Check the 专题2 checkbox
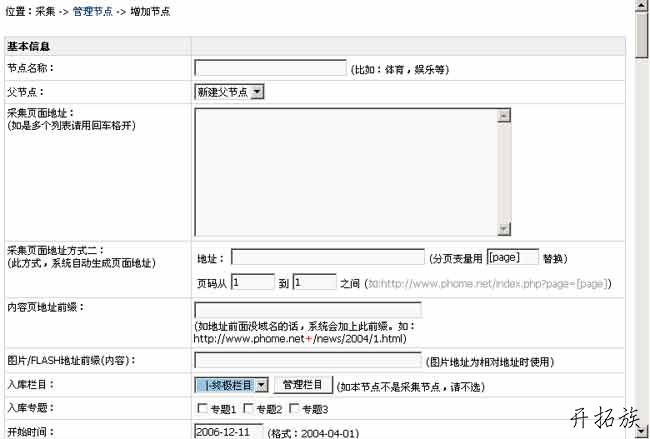The image size is (650, 439). coord(248,409)
